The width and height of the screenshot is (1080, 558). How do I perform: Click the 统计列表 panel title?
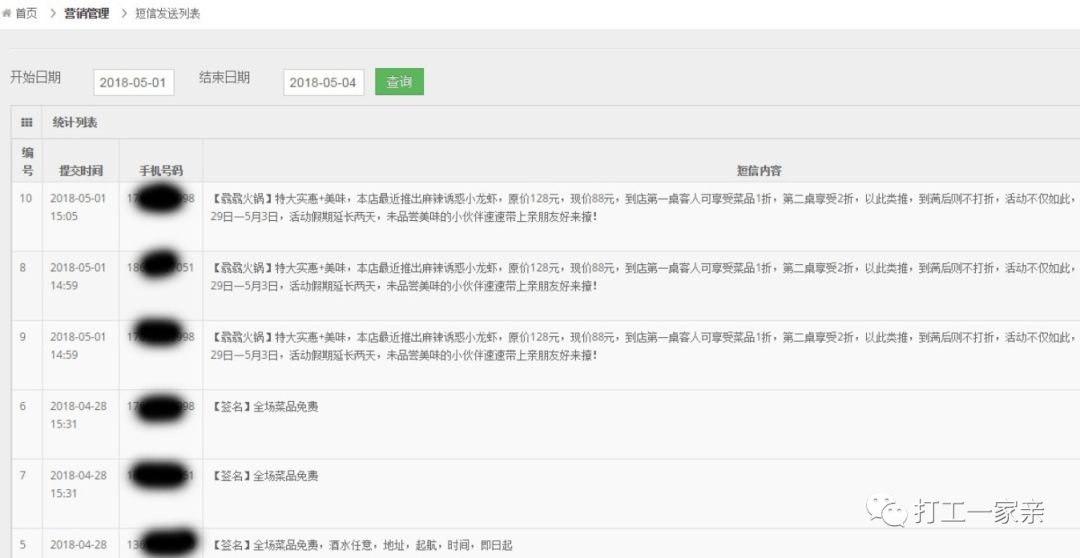coord(75,122)
